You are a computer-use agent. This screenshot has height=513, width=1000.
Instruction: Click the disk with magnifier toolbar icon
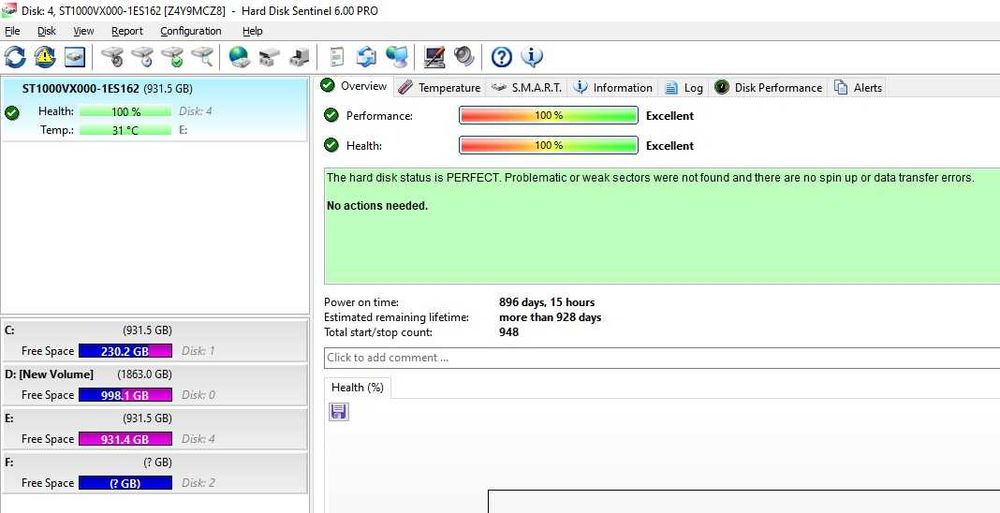point(203,57)
